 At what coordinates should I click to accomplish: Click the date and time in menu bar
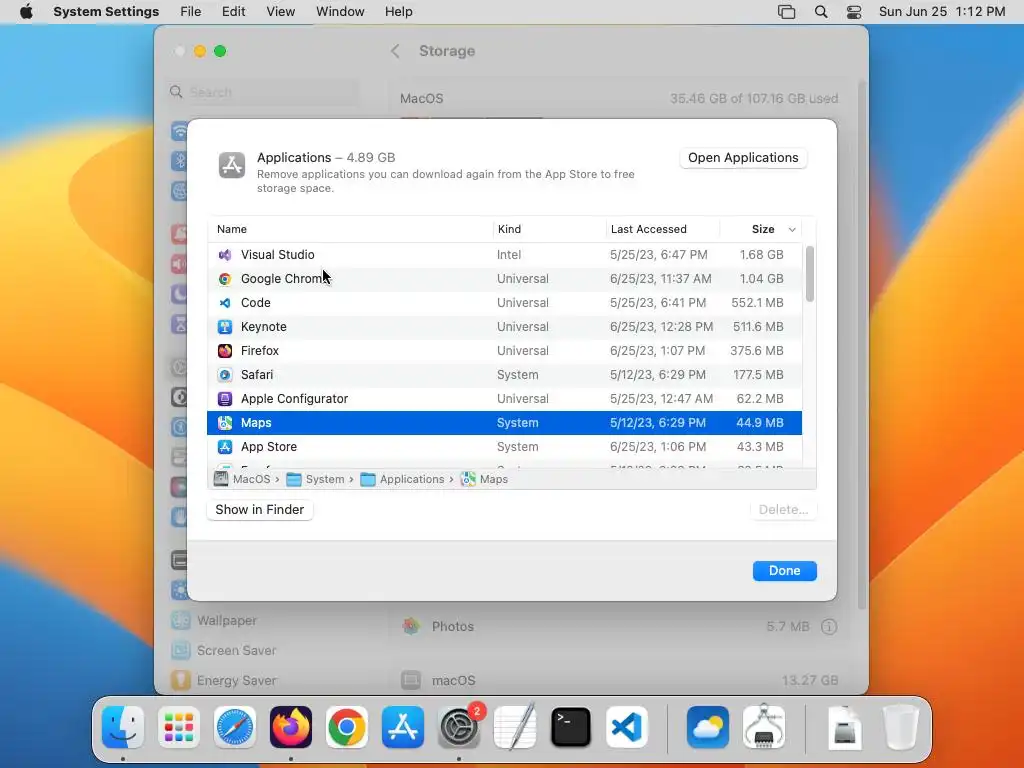[942, 12]
